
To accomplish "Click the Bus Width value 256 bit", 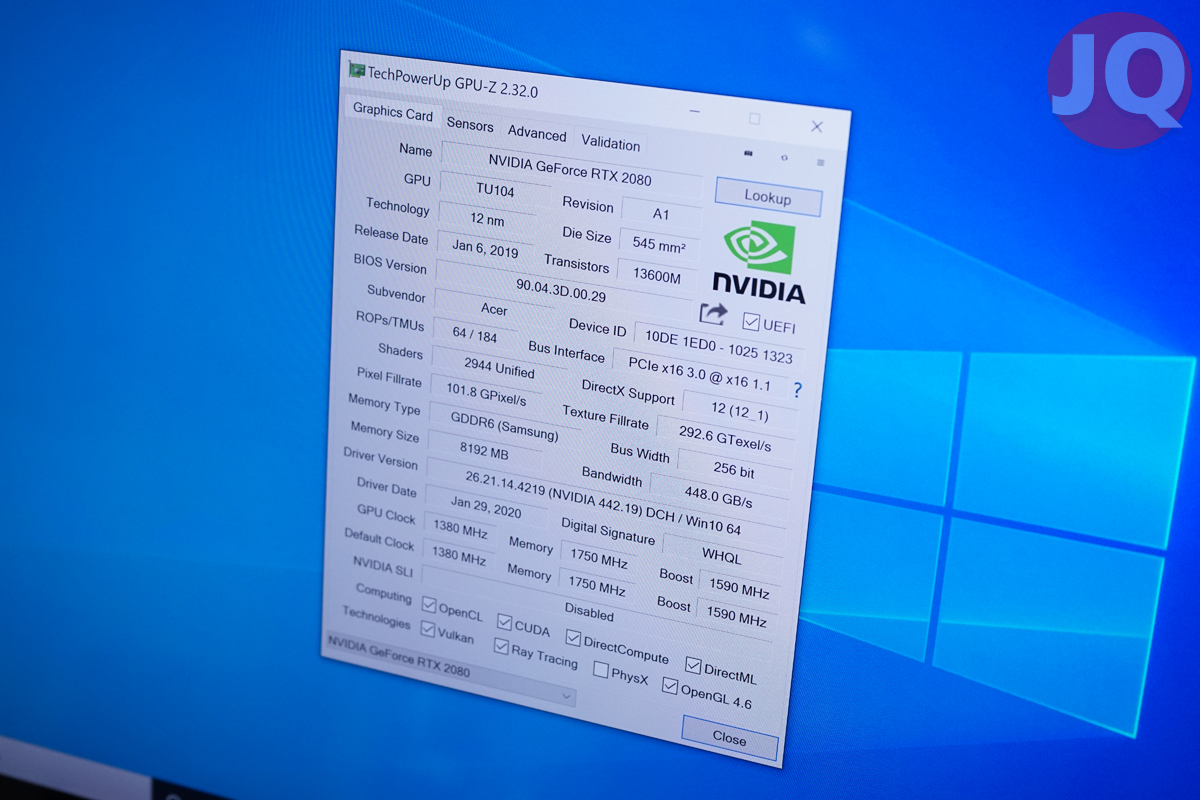I will [x=733, y=468].
